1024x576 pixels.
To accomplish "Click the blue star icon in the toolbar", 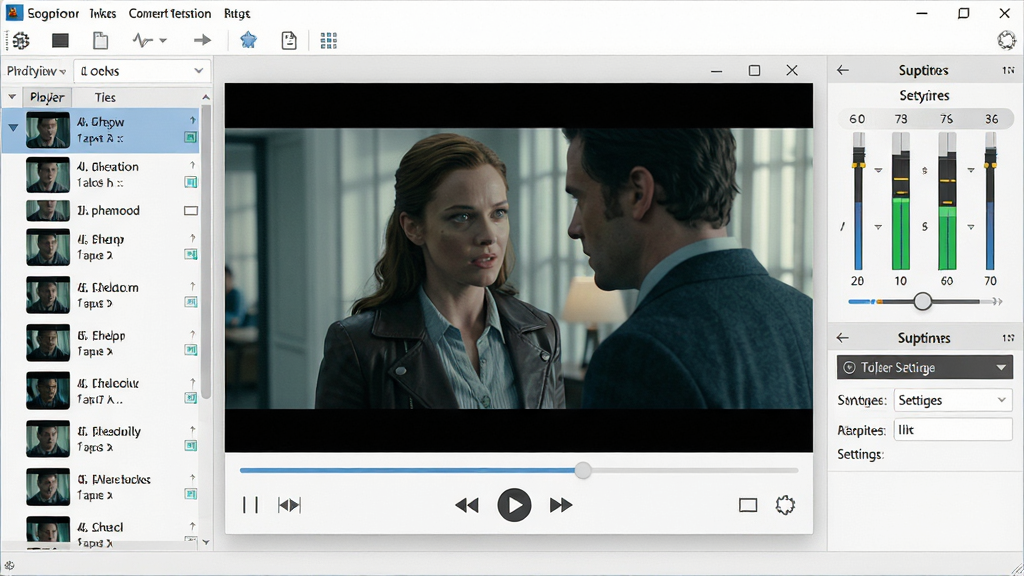I will pyautogui.click(x=248, y=40).
